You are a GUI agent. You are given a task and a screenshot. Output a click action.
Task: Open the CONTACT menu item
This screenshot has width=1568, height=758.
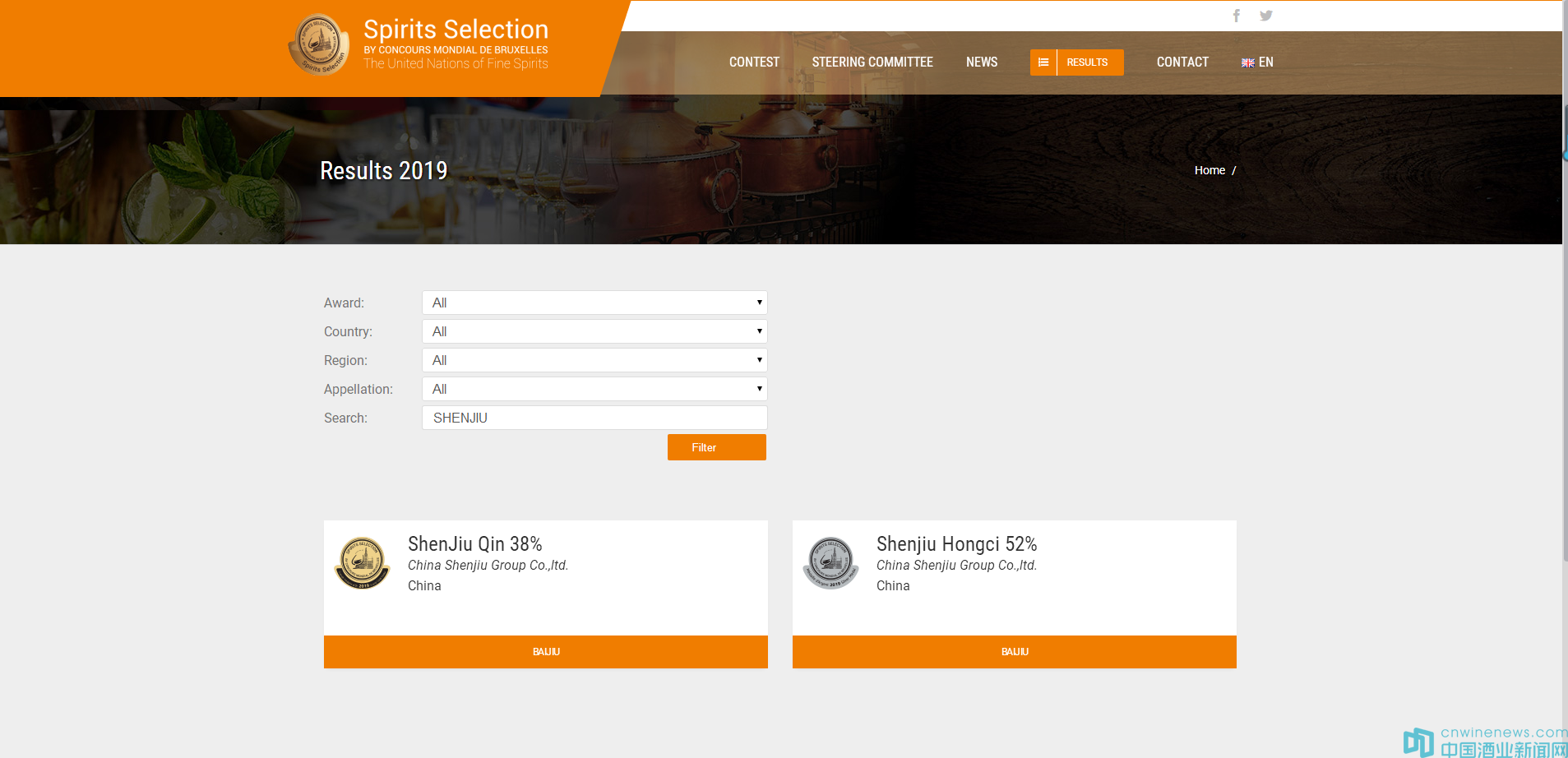pos(1182,62)
